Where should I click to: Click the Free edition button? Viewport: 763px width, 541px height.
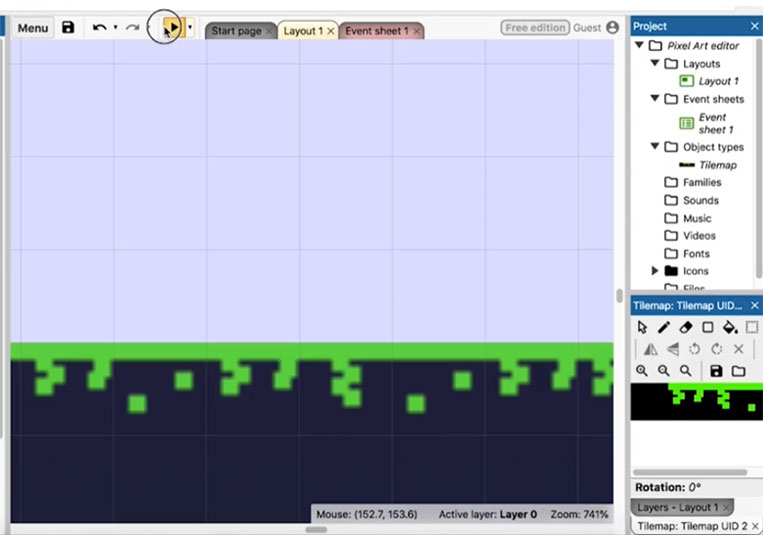pyautogui.click(x=535, y=28)
